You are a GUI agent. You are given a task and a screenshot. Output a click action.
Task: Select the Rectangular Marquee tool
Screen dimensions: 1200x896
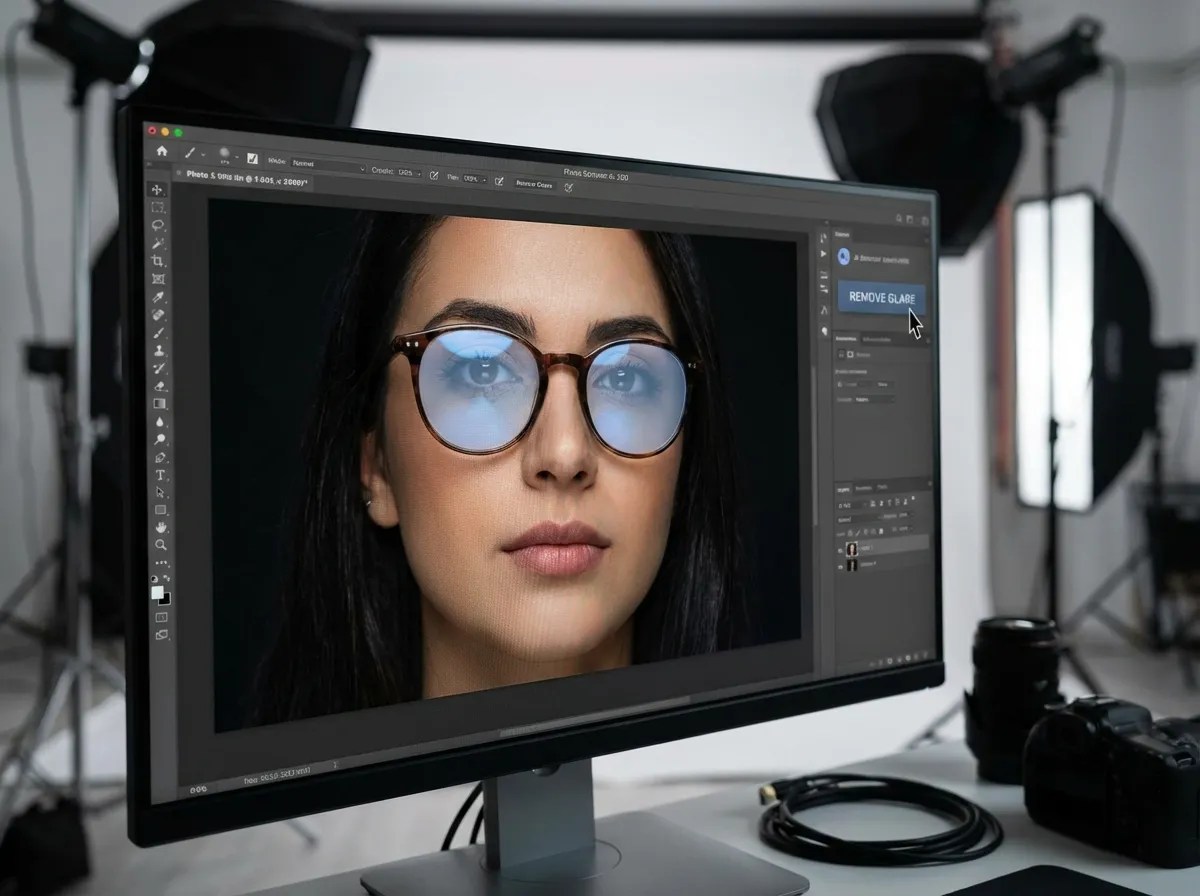tap(157, 207)
